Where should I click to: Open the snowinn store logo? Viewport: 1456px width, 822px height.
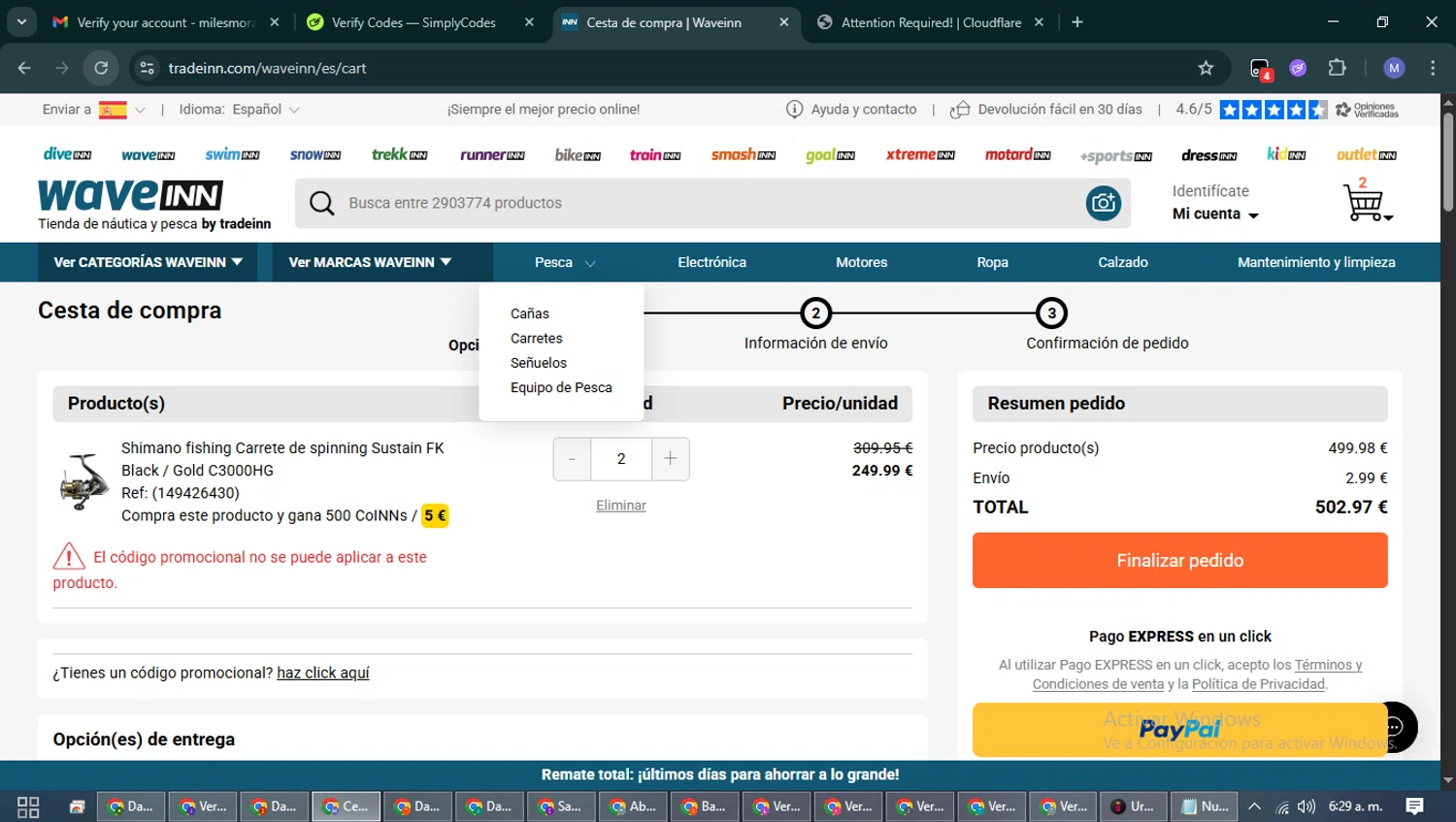(x=315, y=154)
